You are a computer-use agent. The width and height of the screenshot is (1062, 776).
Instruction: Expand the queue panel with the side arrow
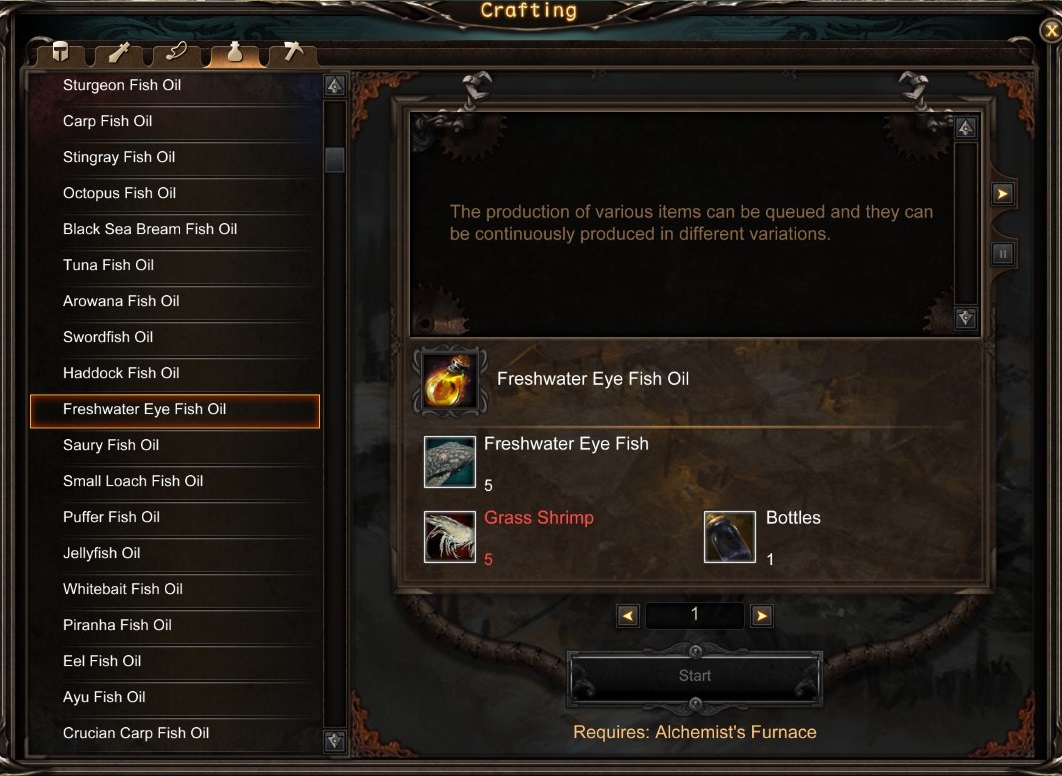1002,194
